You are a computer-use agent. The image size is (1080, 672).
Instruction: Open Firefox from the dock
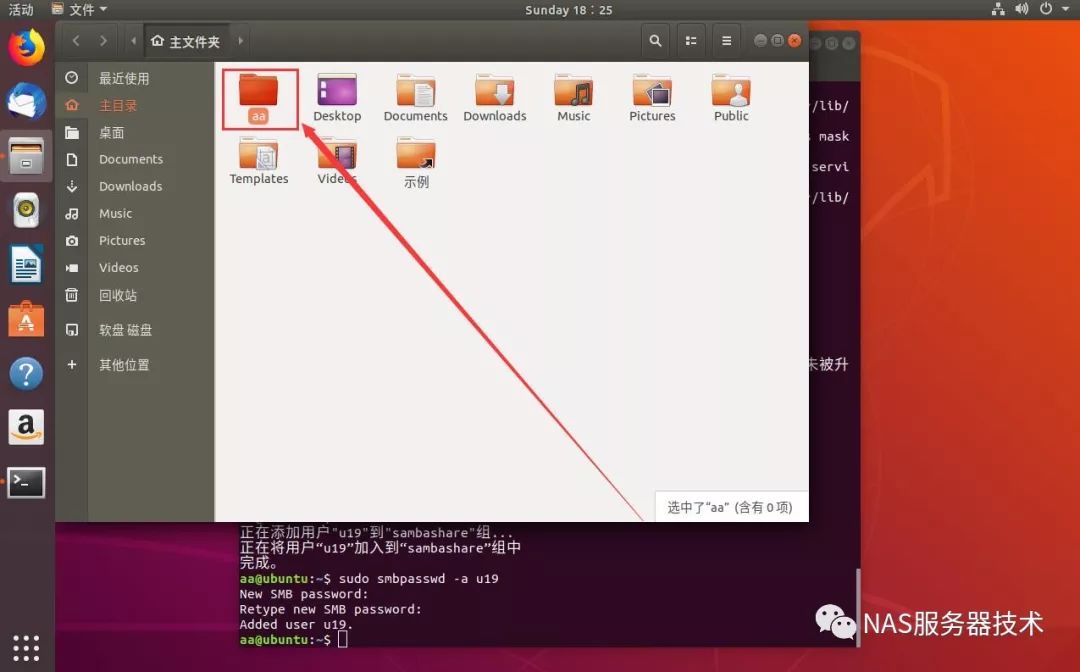click(26, 48)
